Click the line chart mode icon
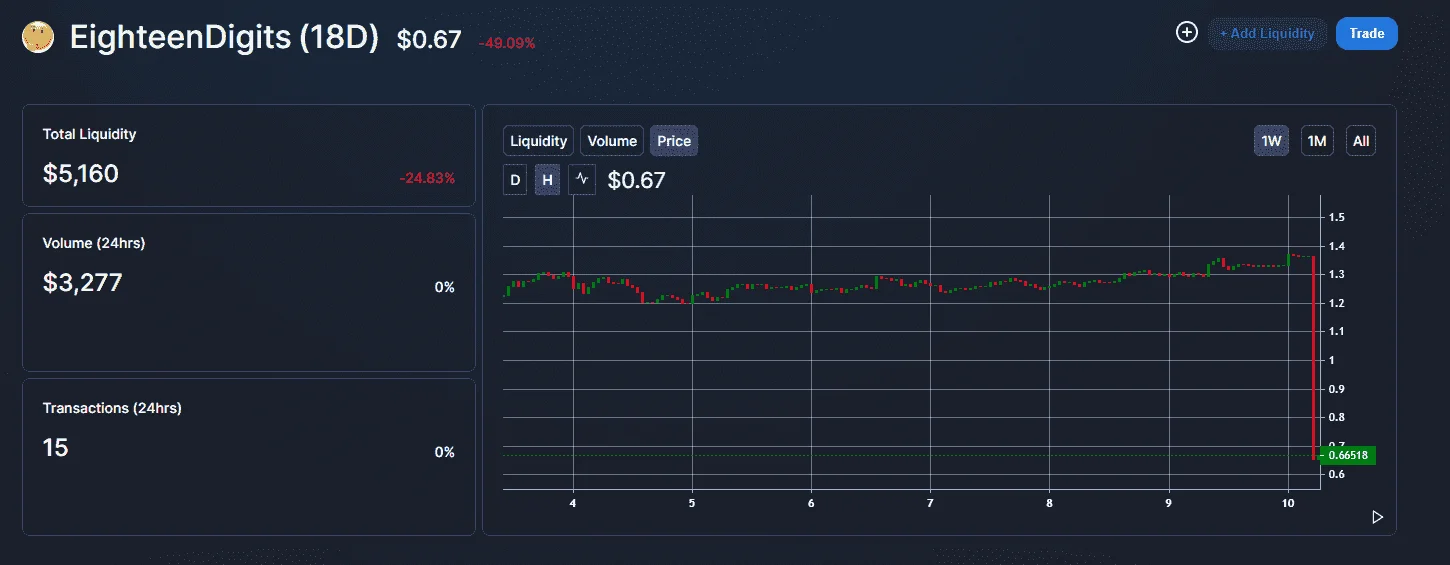 (x=582, y=180)
